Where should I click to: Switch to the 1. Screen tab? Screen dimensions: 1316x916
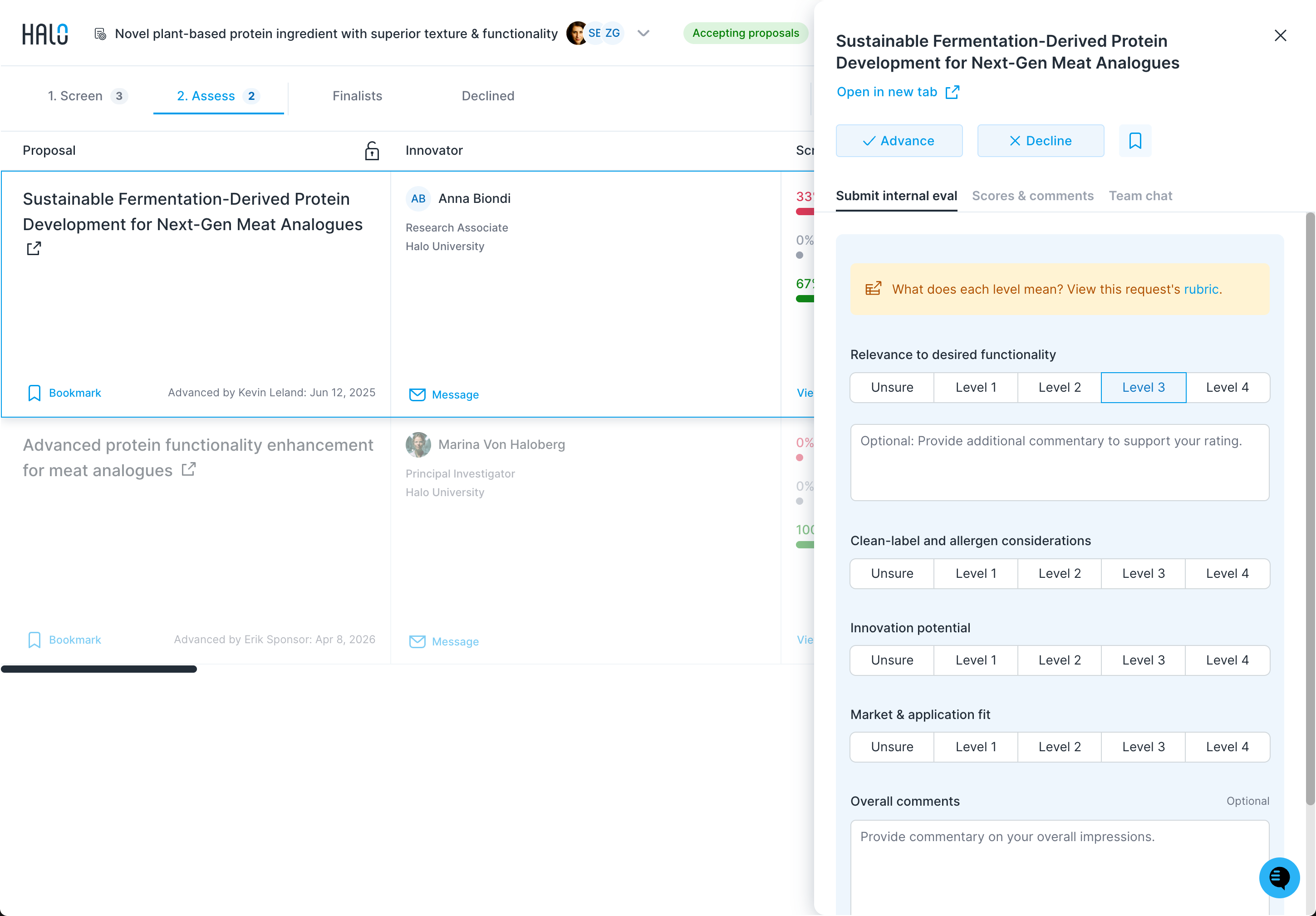coord(87,96)
